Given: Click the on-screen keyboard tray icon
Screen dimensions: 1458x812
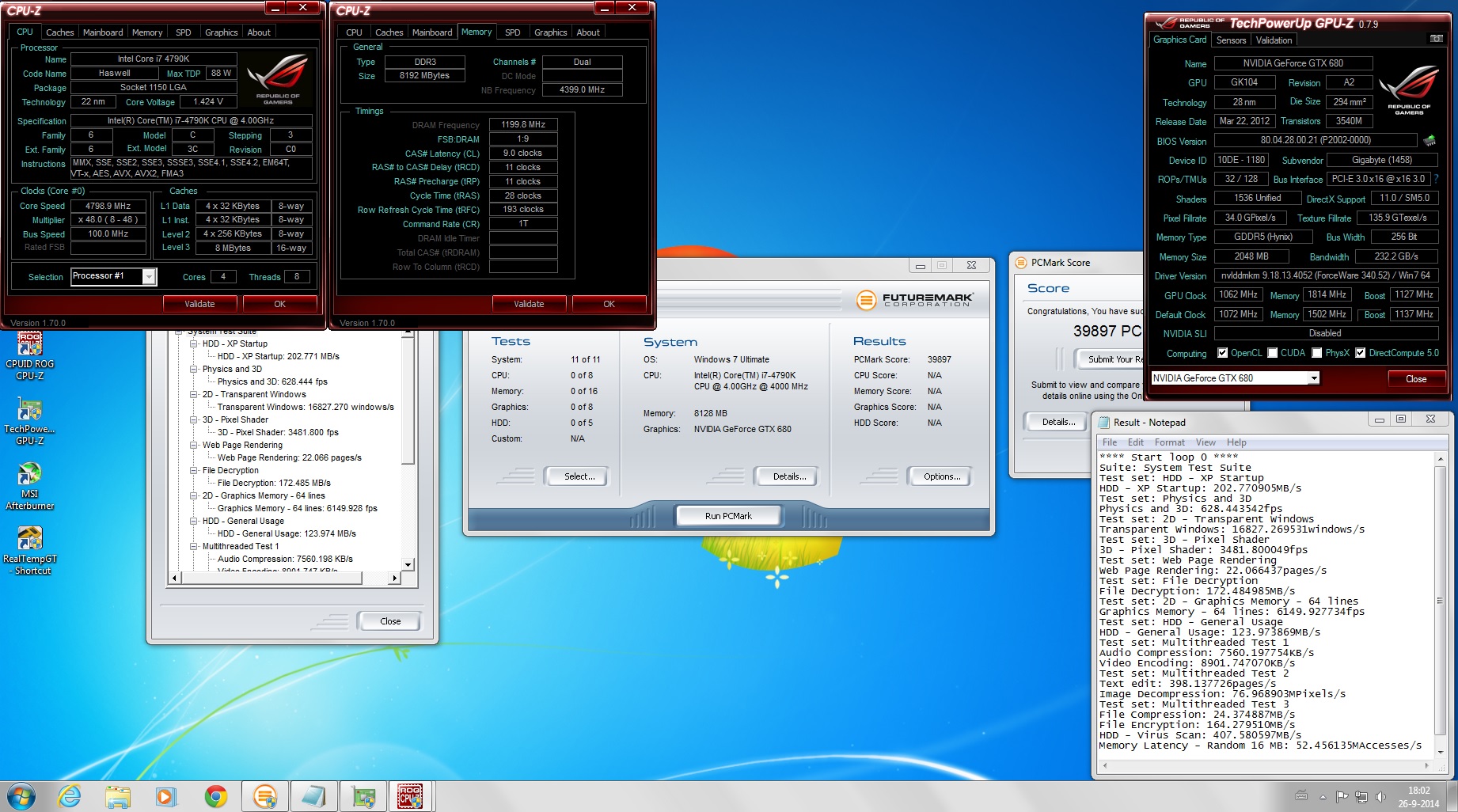Looking at the screenshot, I should click(1301, 796).
